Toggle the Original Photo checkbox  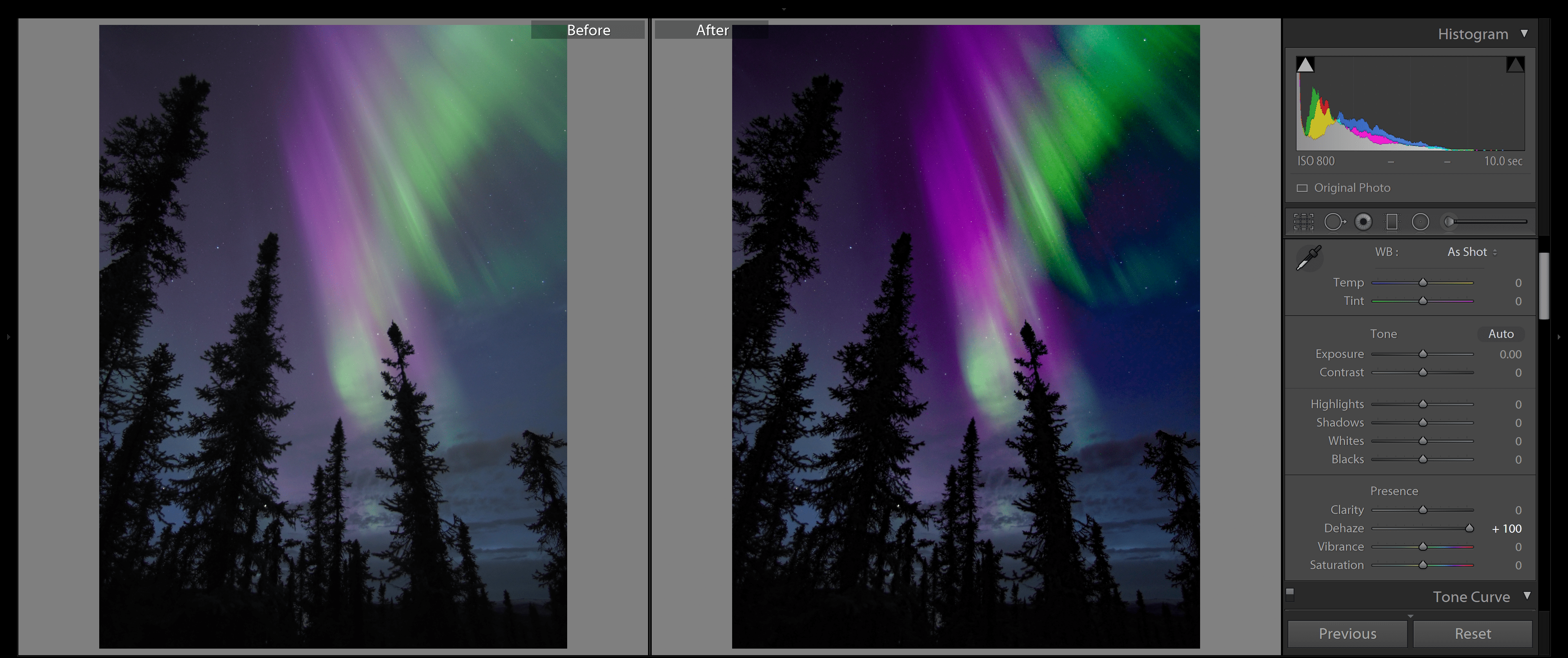coord(1303,187)
